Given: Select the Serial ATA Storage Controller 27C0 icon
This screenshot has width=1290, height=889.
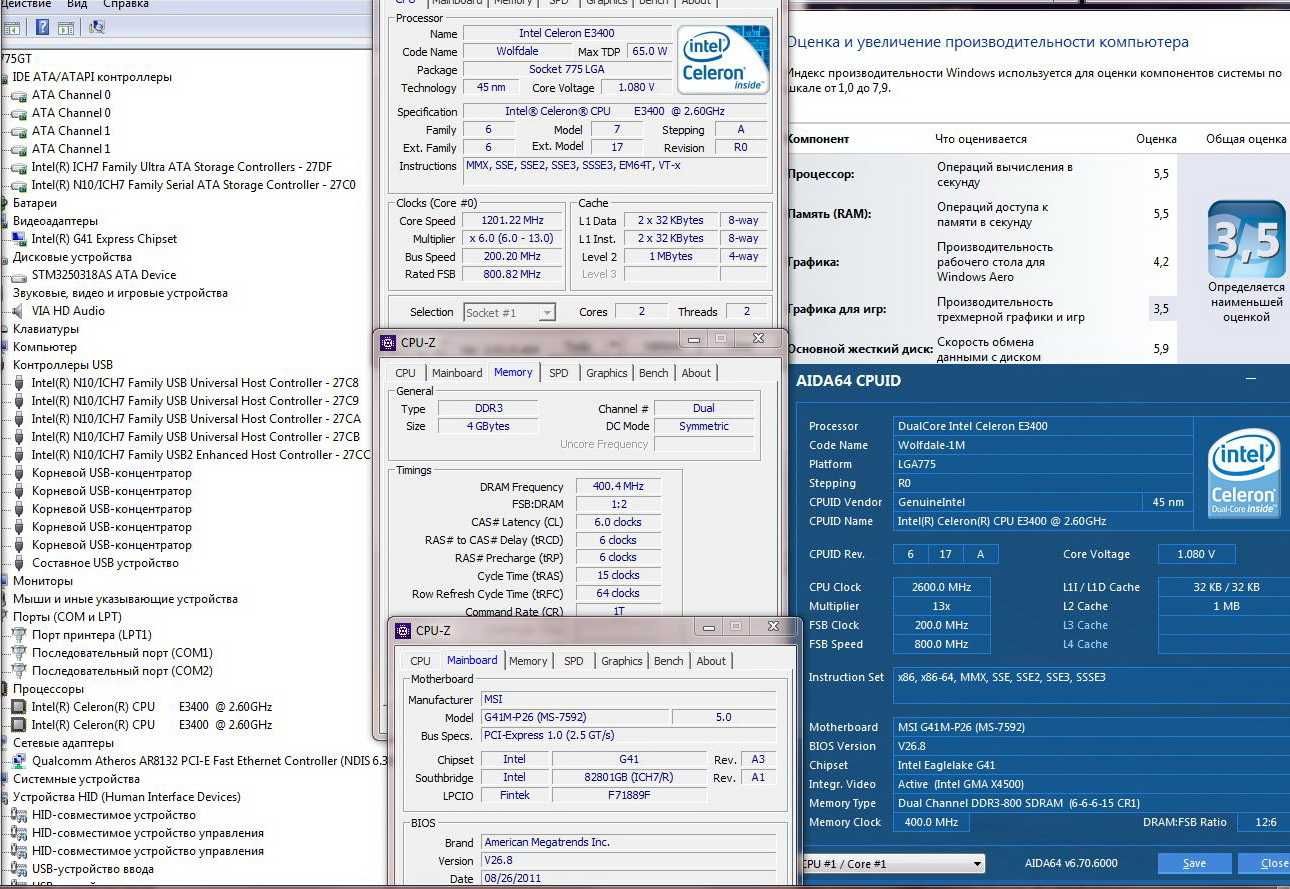Looking at the screenshot, I should 20,185.
